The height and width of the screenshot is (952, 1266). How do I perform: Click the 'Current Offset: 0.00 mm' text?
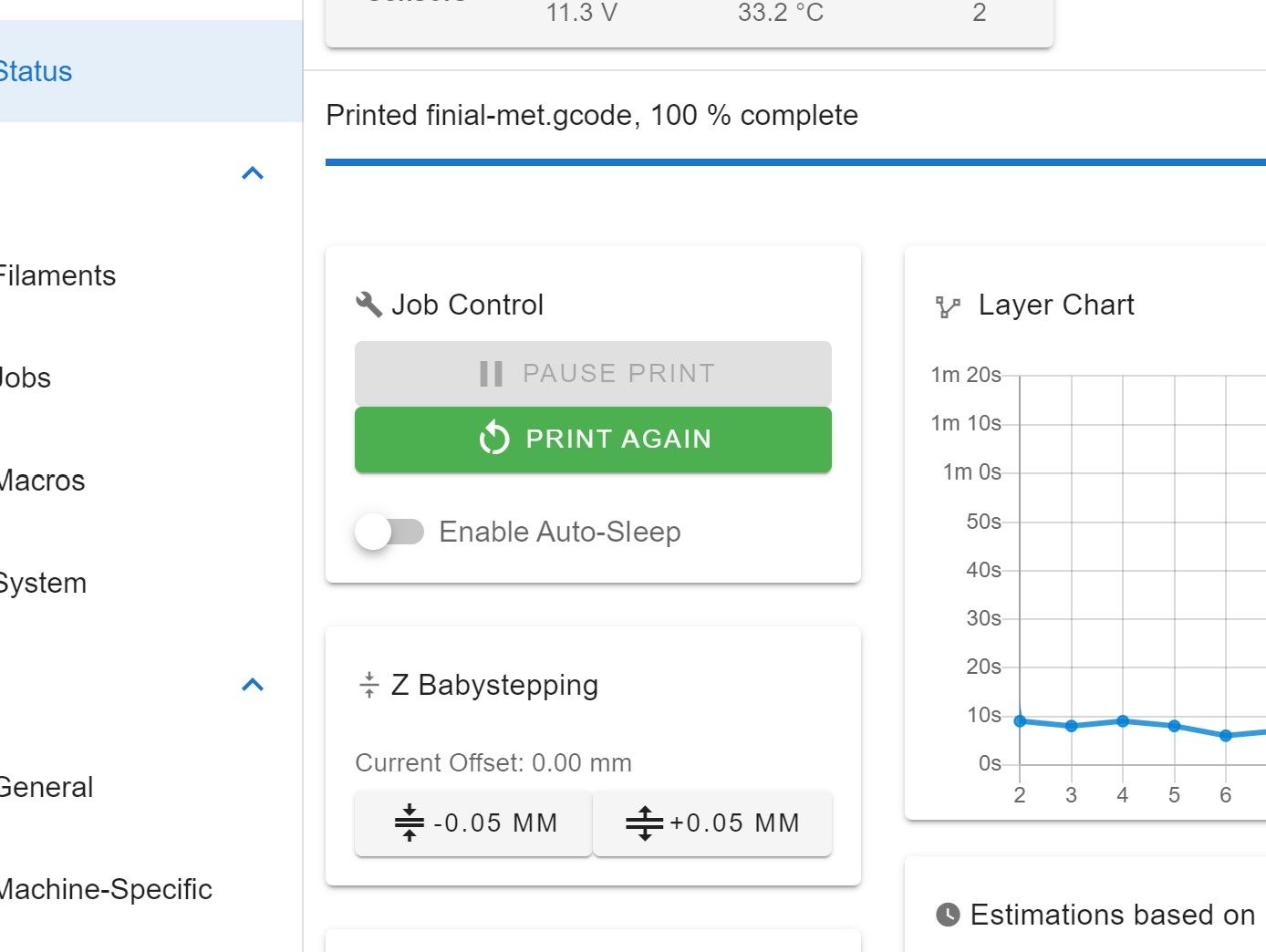pyautogui.click(x=493, y=762)
